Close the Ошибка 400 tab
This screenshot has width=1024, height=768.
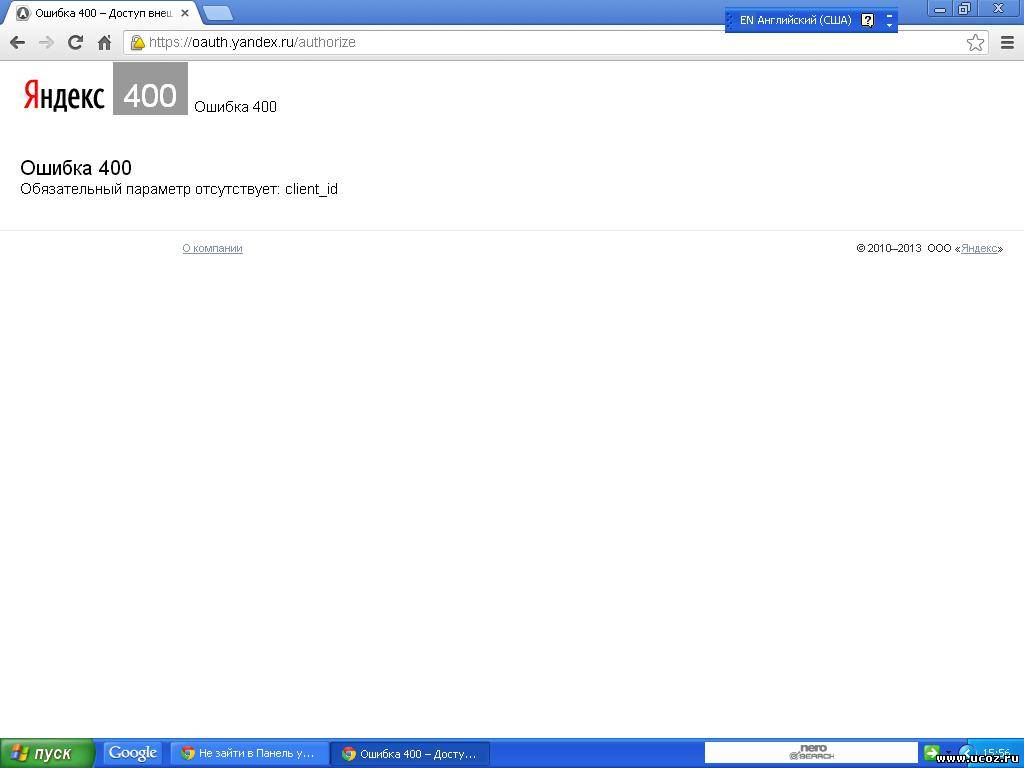pos(185,13)
